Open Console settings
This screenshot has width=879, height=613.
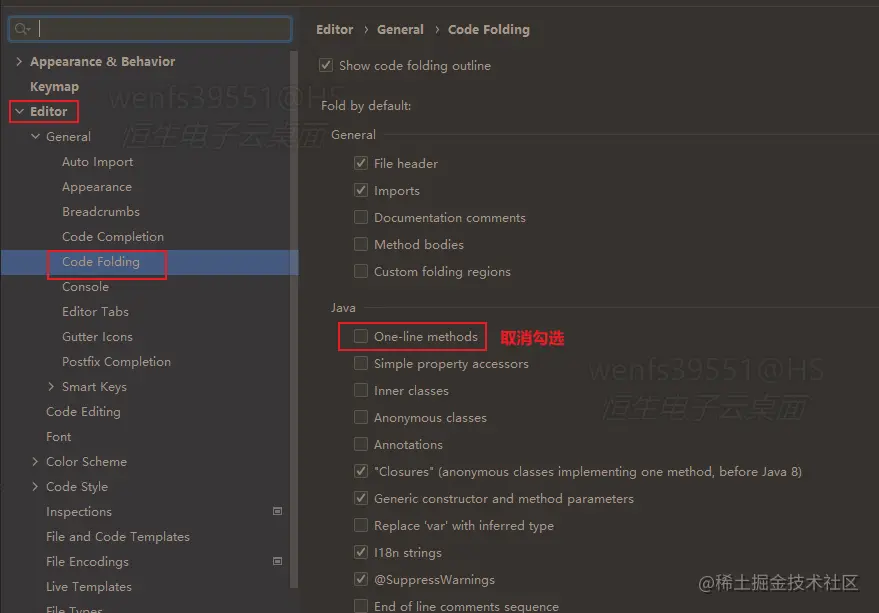point(85,287)
